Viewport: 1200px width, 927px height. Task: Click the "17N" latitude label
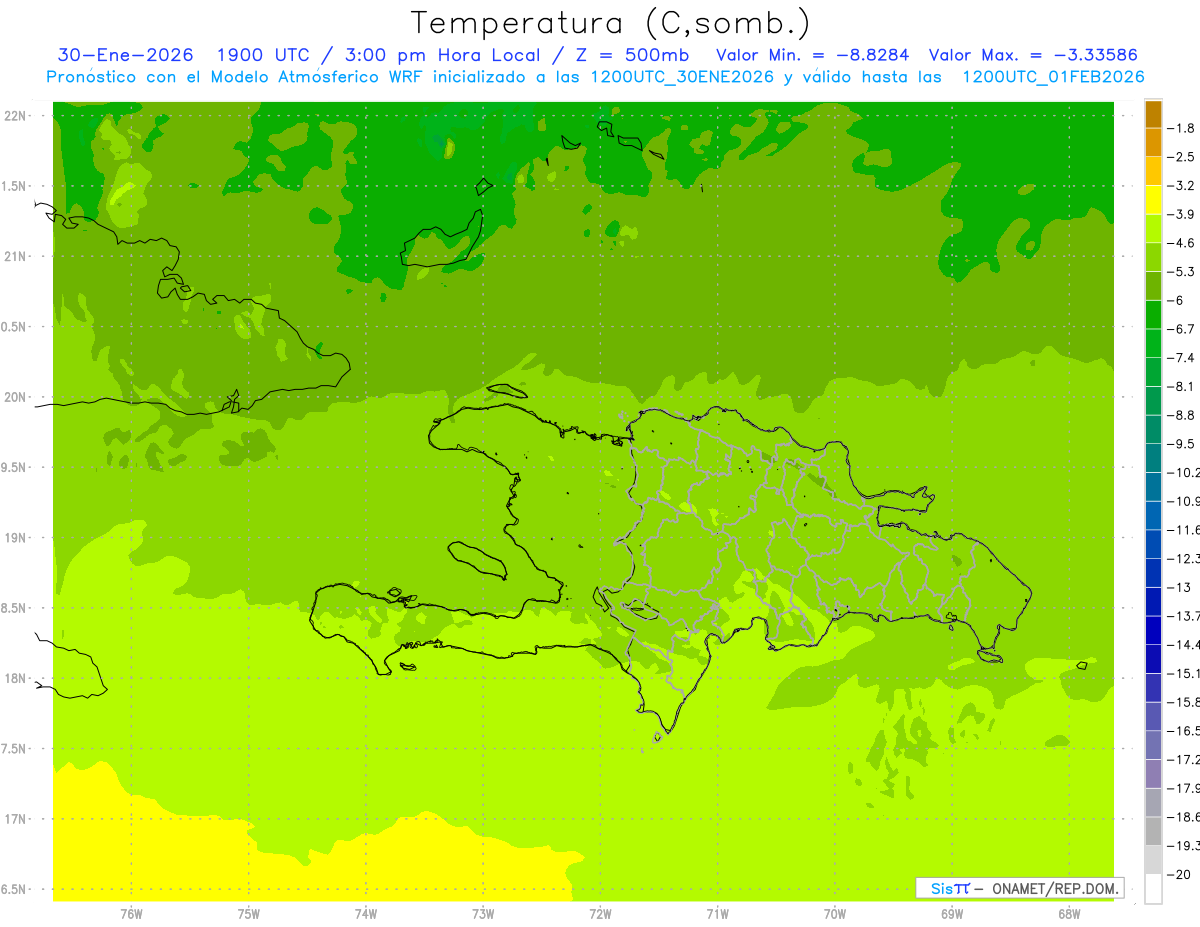(x=15, y=819)
